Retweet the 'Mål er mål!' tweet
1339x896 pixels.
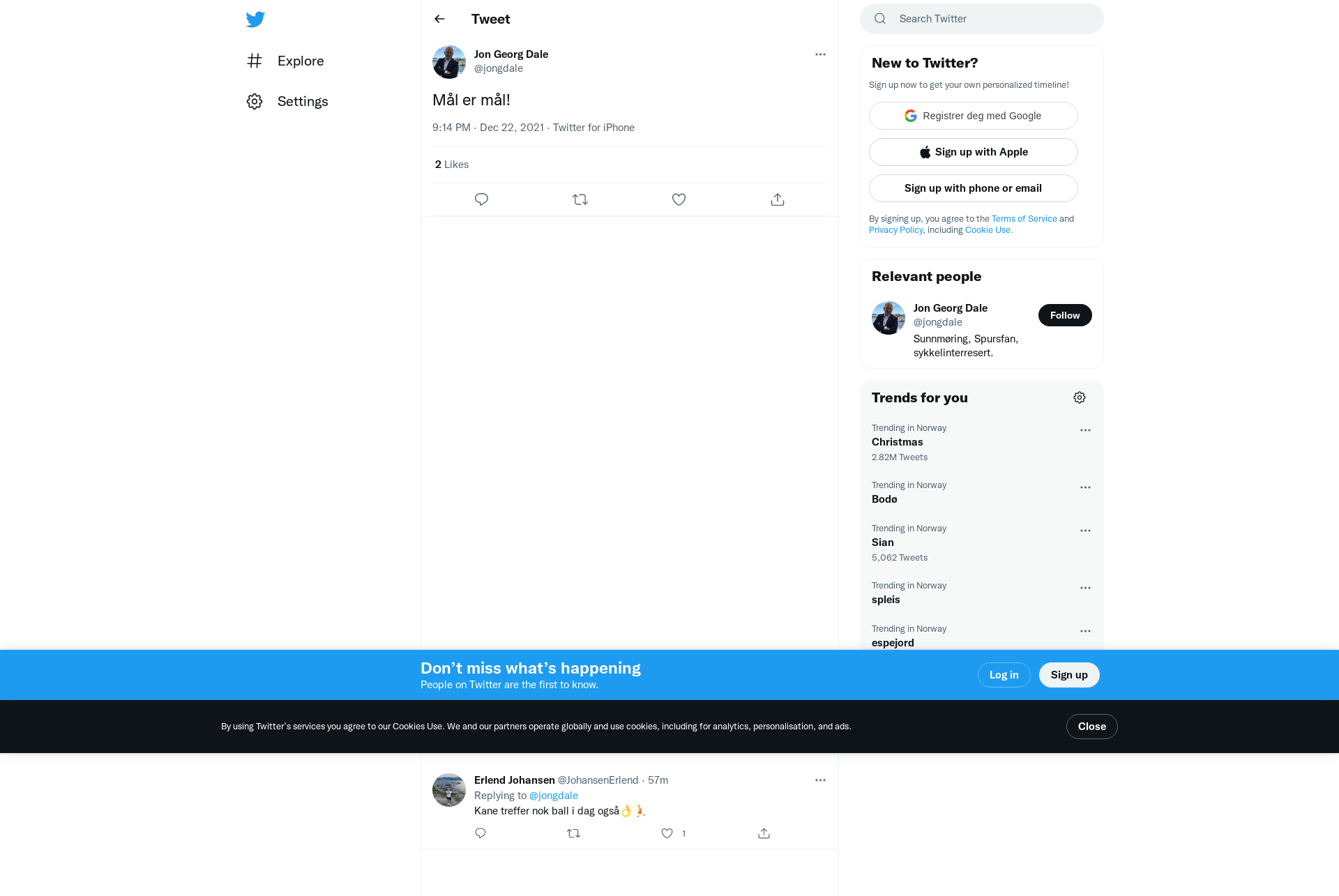point(580,199)
